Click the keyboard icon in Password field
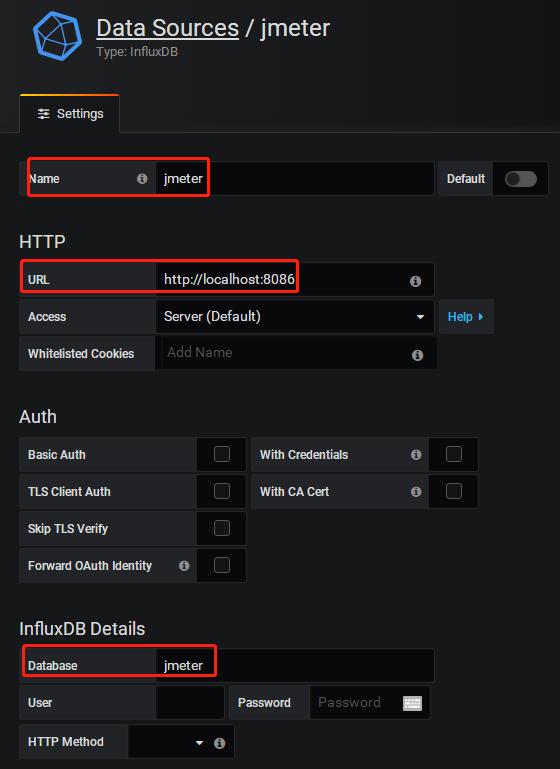The height and width of the screenshot is (769, 560). [412, 703]
